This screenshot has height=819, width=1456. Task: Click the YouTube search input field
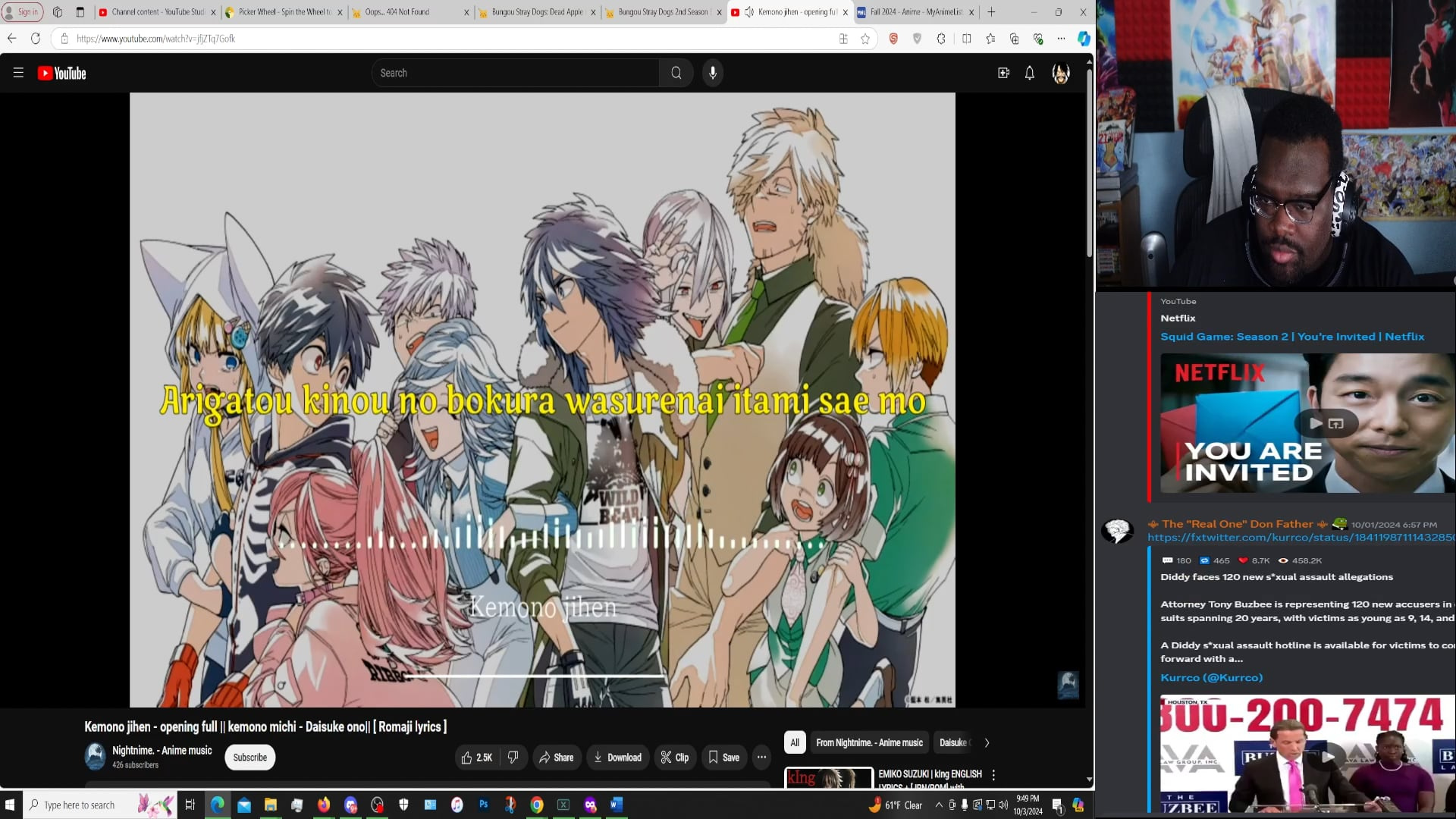click(x=516, y=73)
